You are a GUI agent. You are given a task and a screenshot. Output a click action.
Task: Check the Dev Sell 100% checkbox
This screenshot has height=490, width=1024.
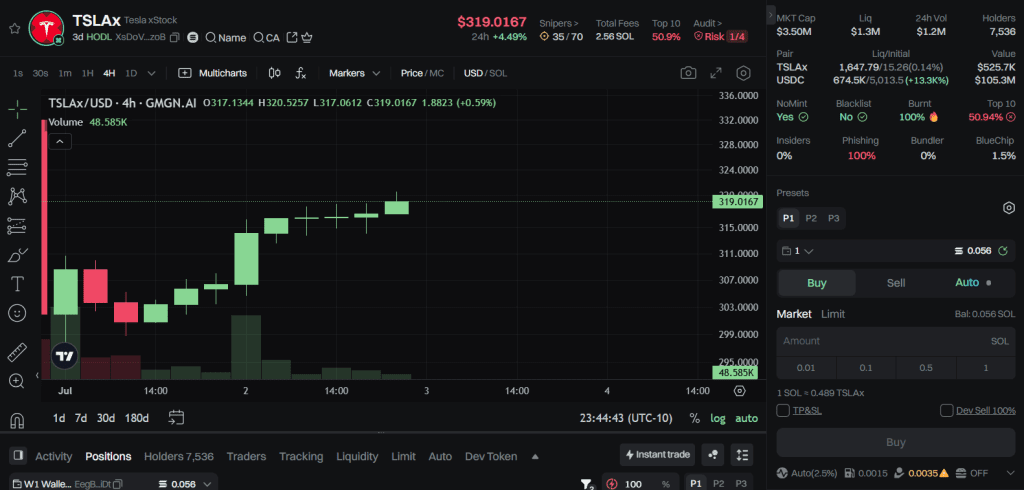click(x=946, y=410)
